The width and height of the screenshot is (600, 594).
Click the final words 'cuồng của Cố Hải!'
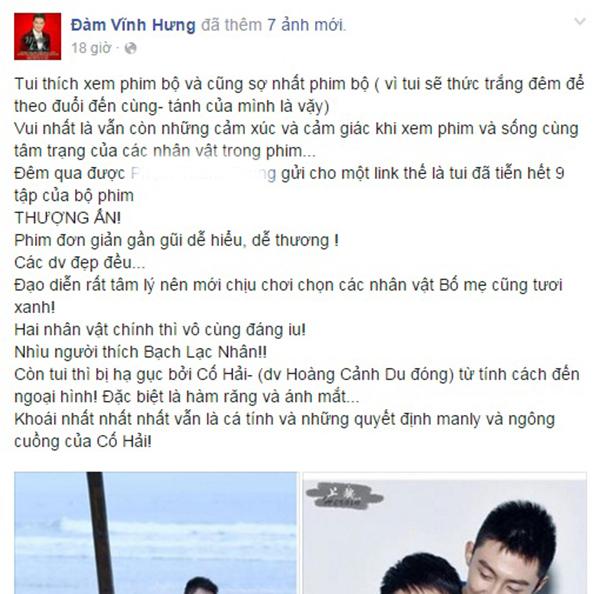click(x=83, y=442)
